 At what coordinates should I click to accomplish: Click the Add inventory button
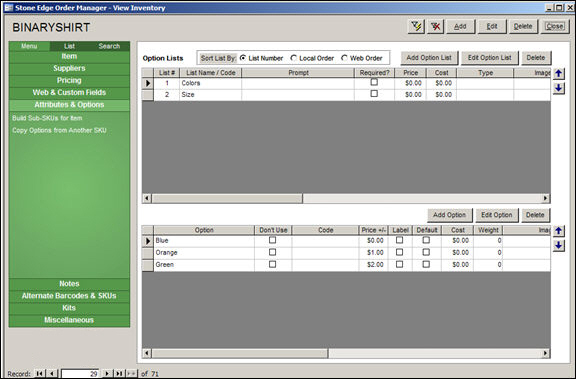(x=461, y=26)
